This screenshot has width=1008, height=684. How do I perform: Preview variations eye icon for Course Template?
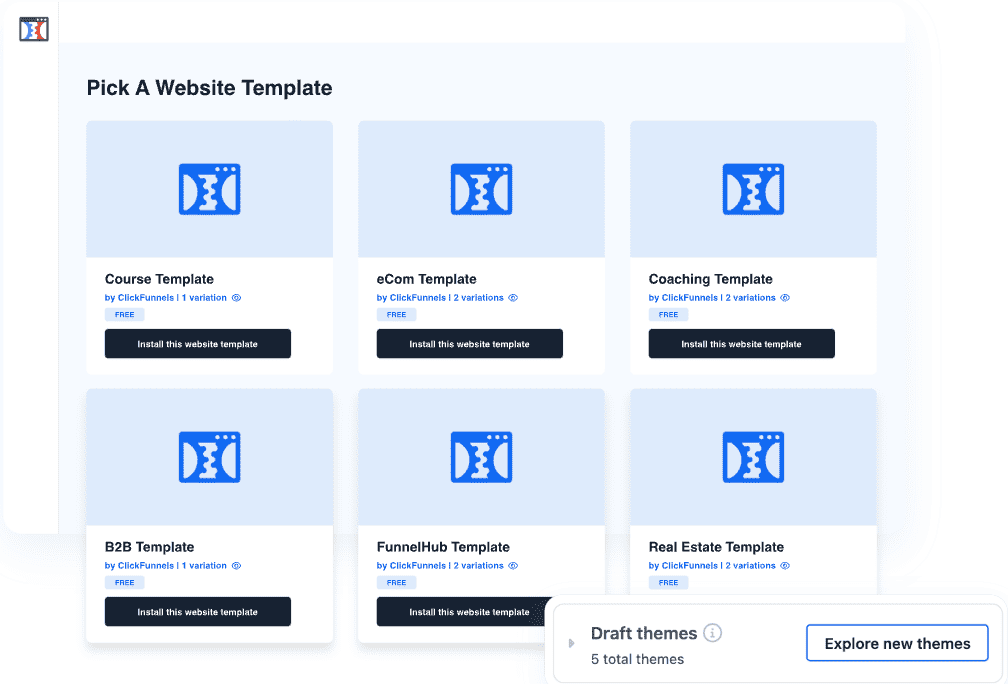point(237,298)
